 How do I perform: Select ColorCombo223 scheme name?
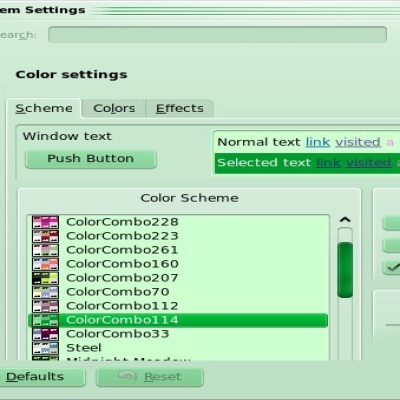click(x=122, y=236)
